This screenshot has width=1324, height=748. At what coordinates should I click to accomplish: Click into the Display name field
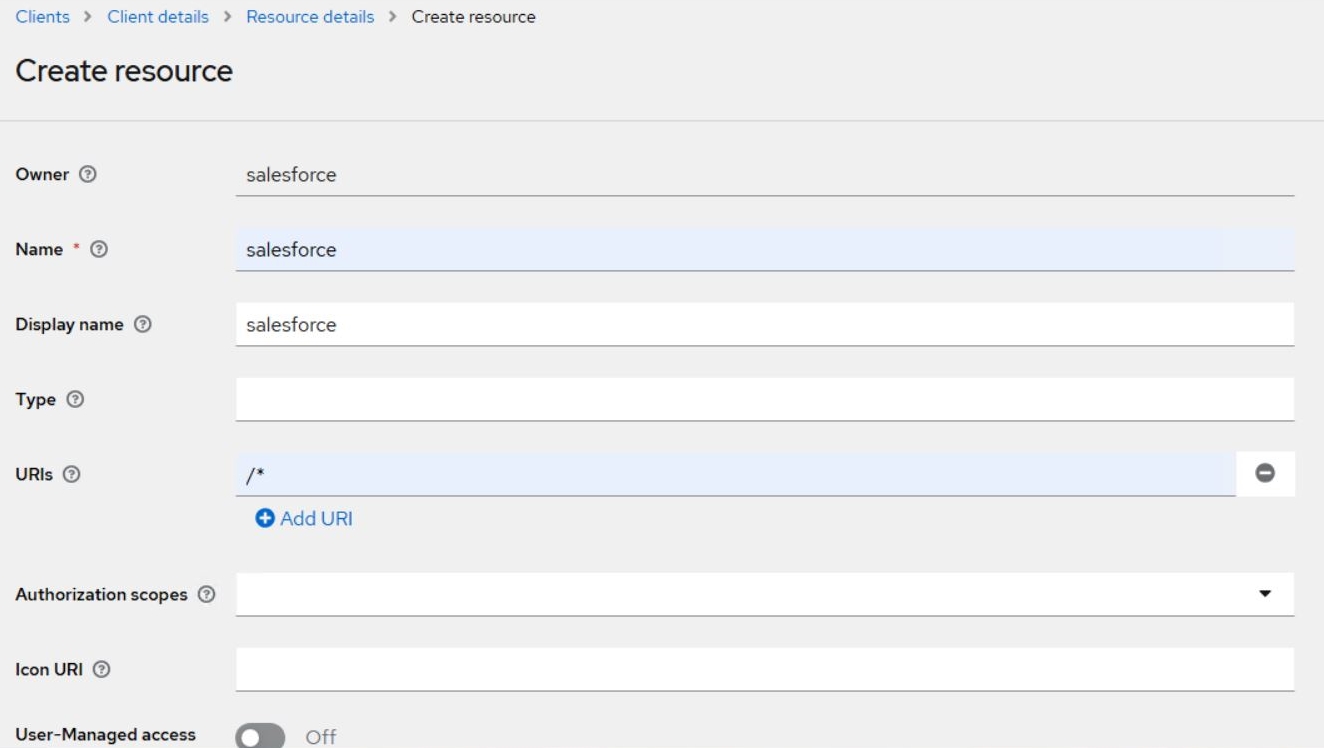pos(764,325)
